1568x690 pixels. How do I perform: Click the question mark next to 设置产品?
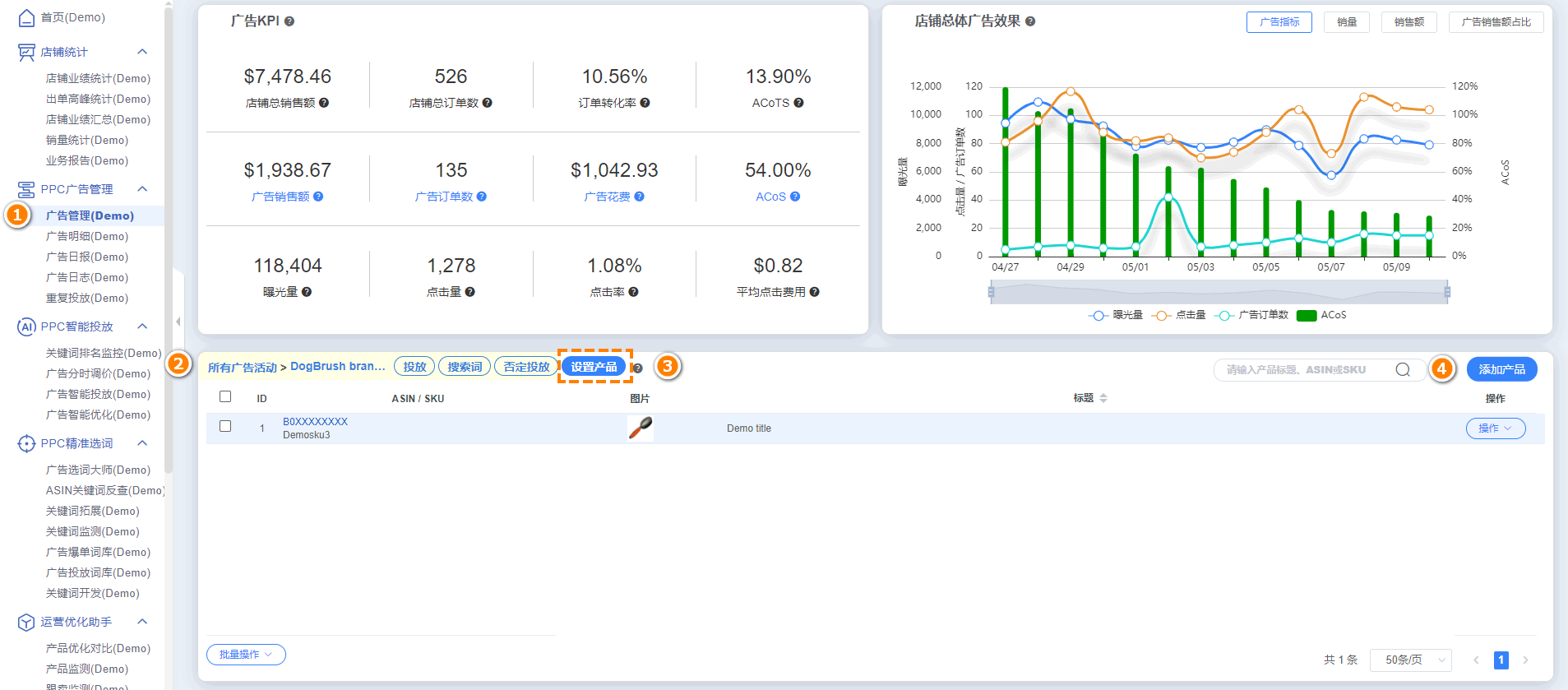[x=637, y=368]
